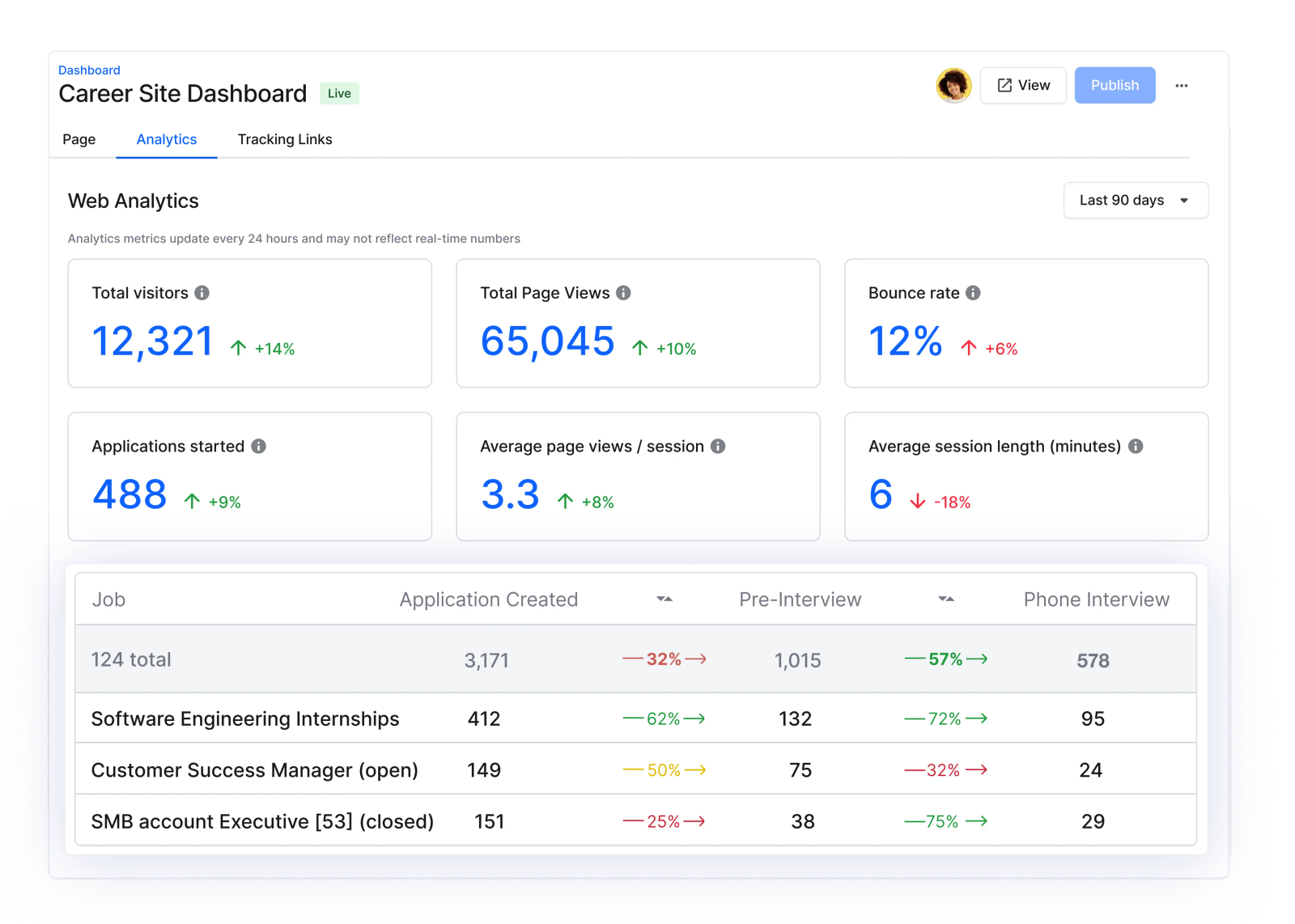Click the 12,321 total visitors value

[153, 341]
